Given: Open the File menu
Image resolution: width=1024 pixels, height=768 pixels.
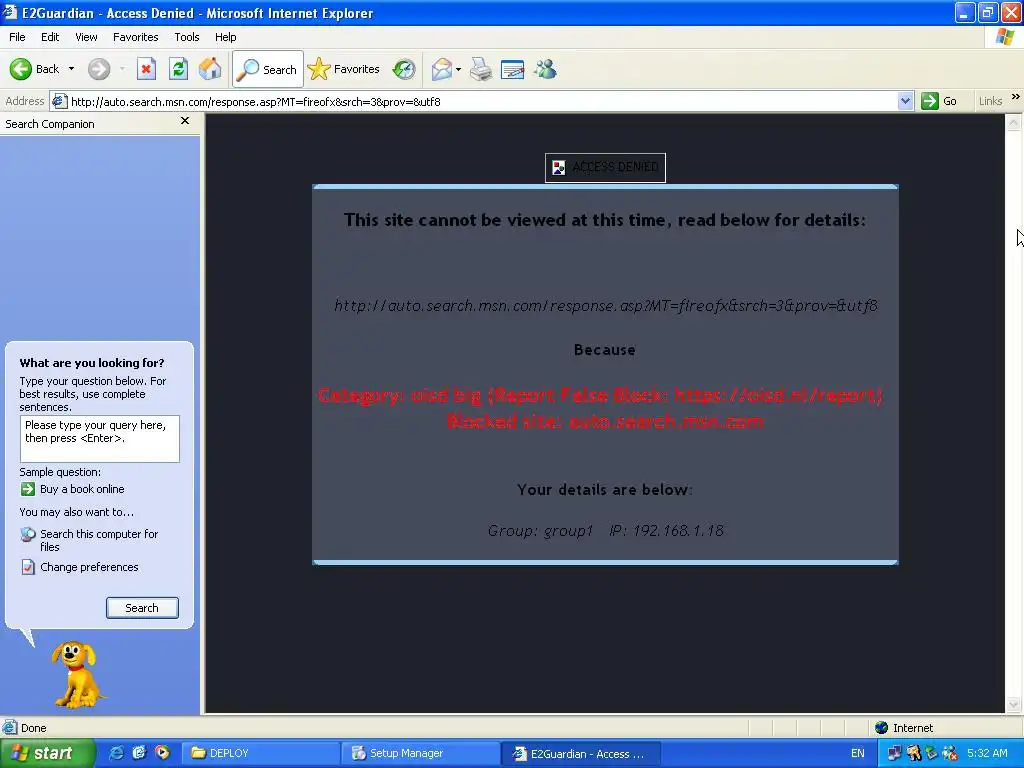Looking at the screenshot, I should pos(17,37).
